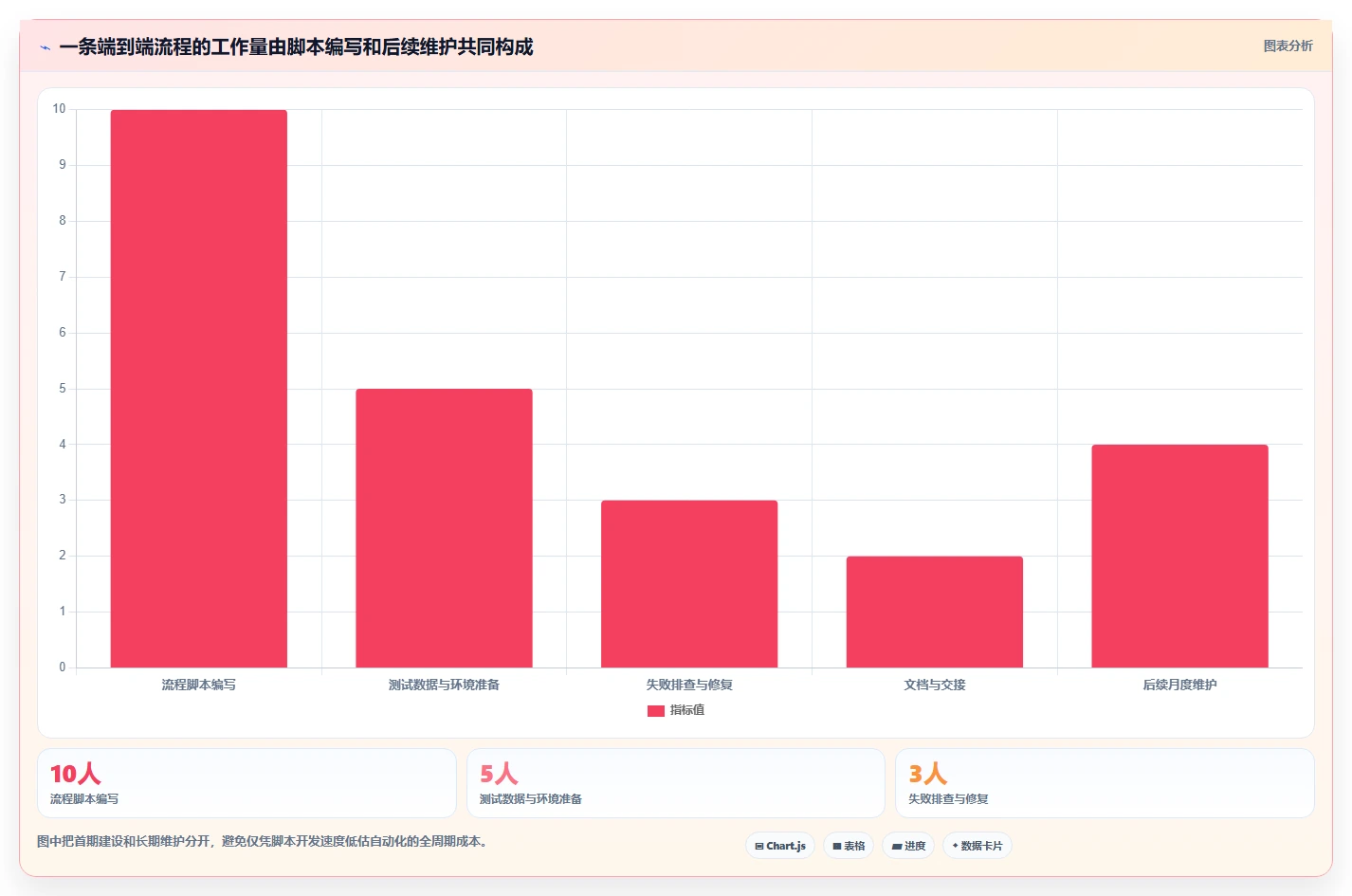Click the 表格 chip
1352x896 pixels.
pos(849,846)
